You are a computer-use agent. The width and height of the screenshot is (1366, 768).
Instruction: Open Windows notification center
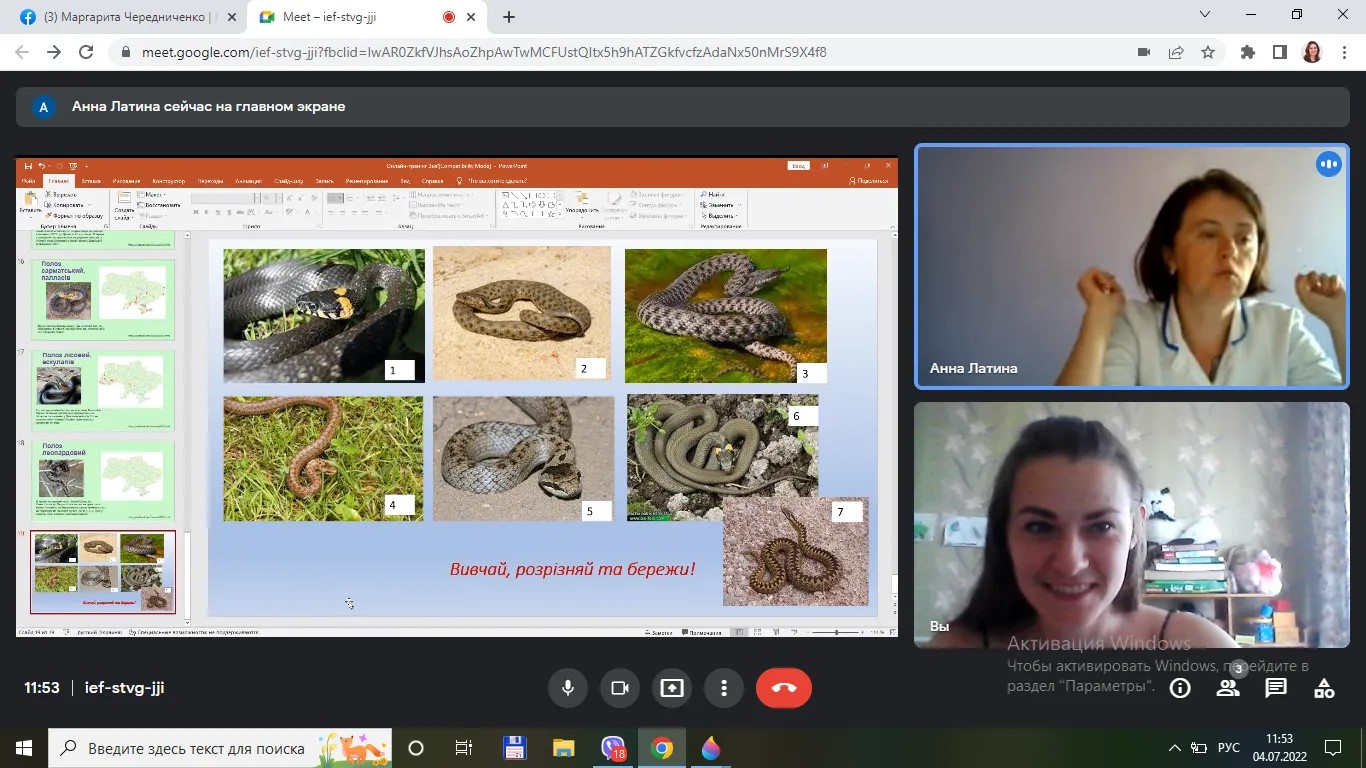(x=1332, y=748)
